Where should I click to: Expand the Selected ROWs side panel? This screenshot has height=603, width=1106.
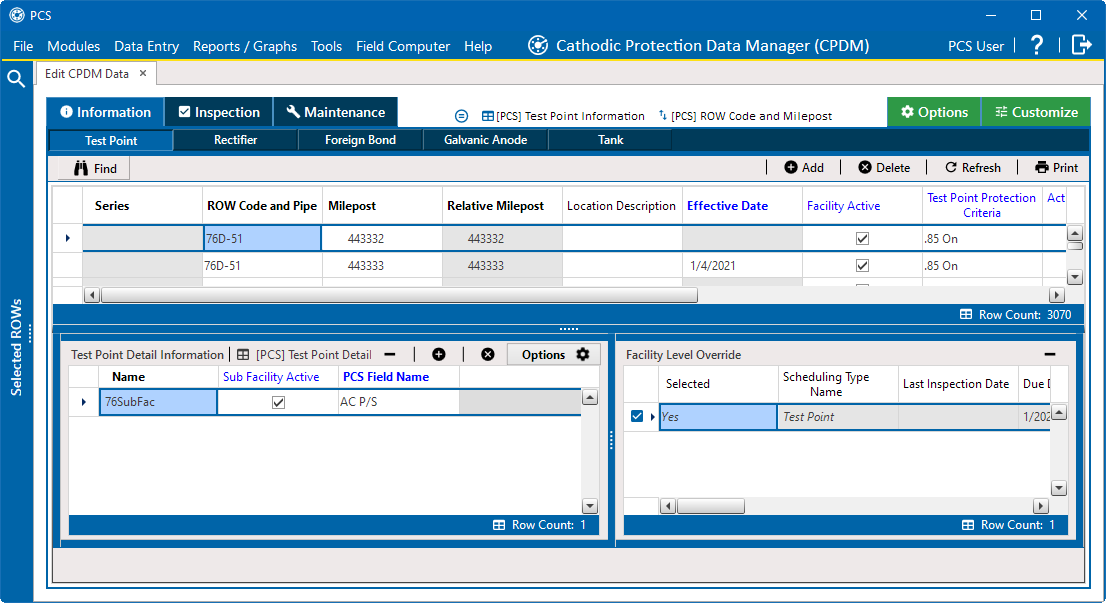coord(17,347)
